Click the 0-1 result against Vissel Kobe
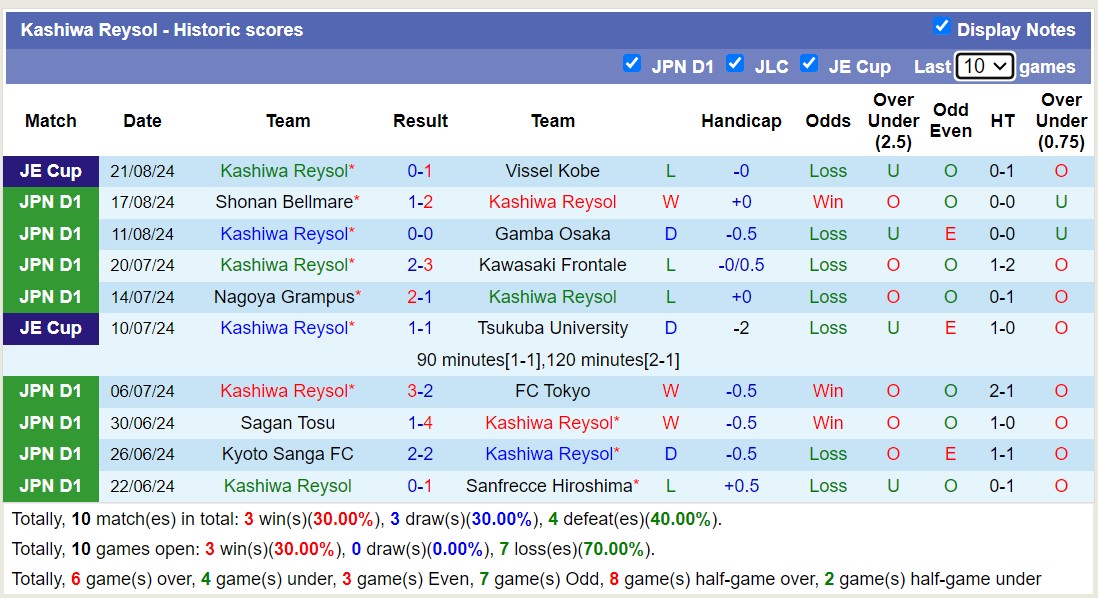1098x598 pixels. coord(420,171)
